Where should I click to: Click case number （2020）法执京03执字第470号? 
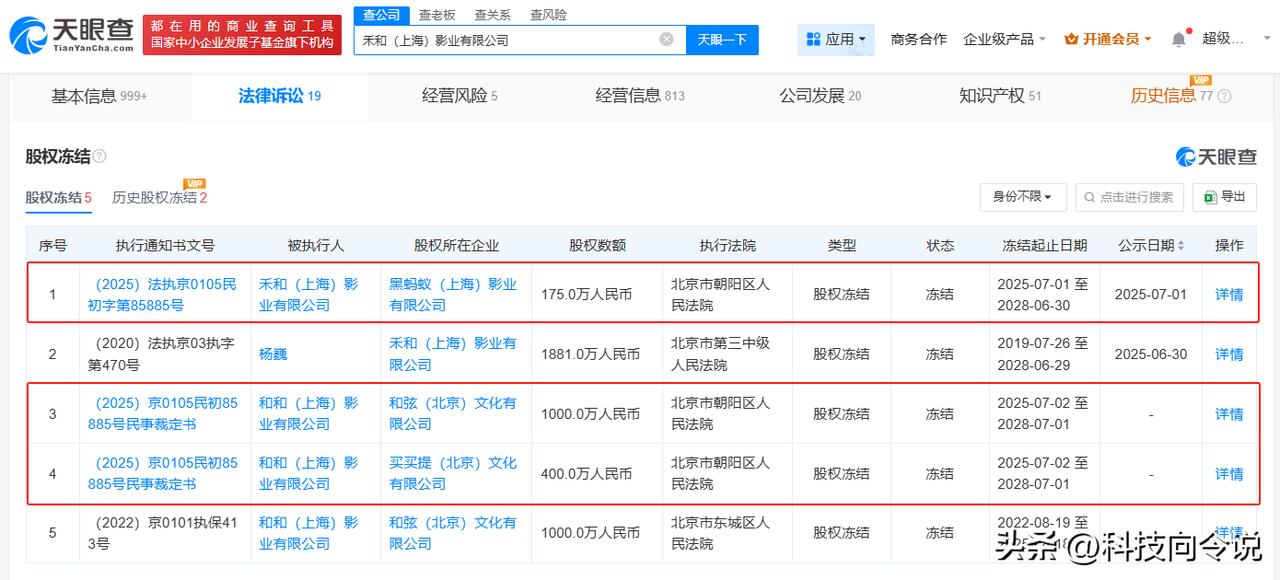tap(163, 354)
